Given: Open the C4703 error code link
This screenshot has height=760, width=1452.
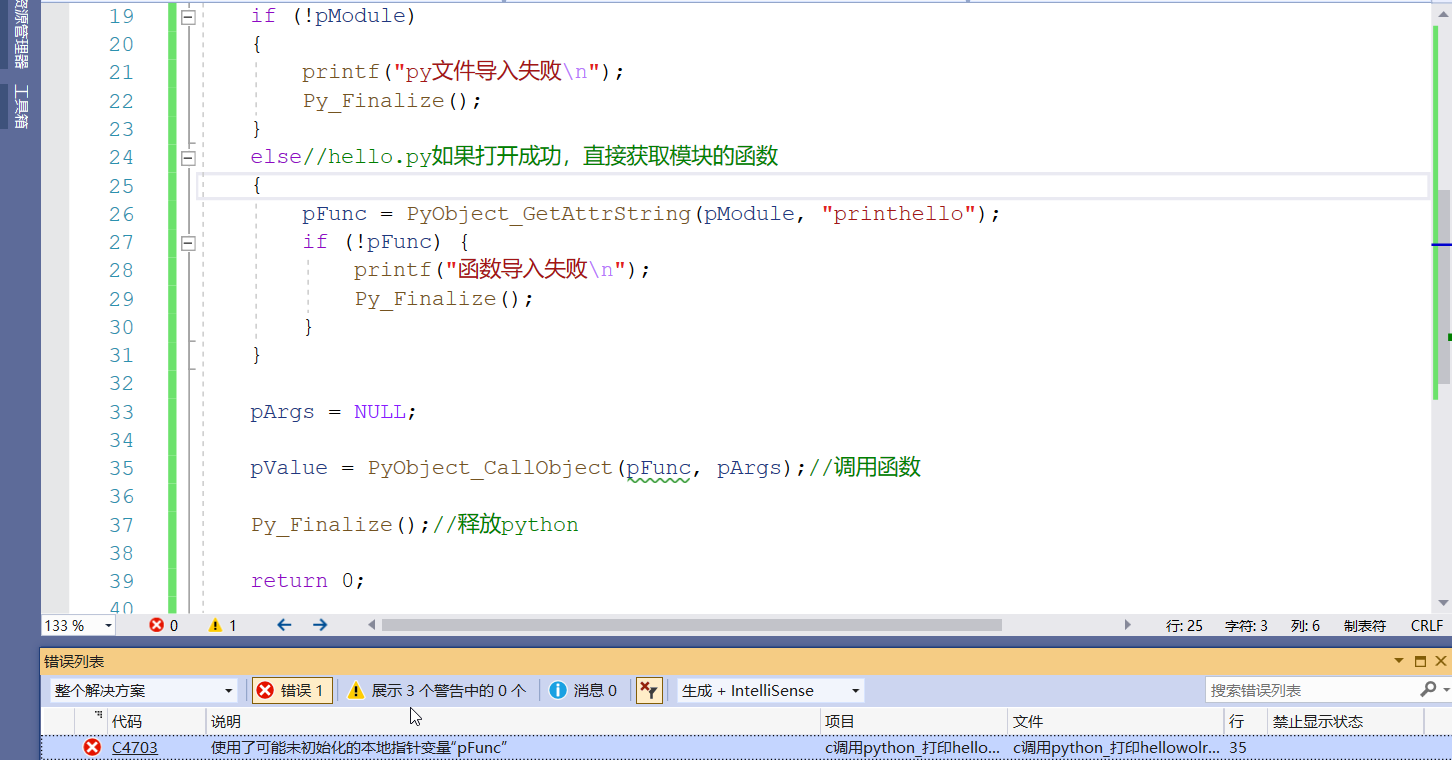Looking at the screenshot, I should [x=134, y=747].
